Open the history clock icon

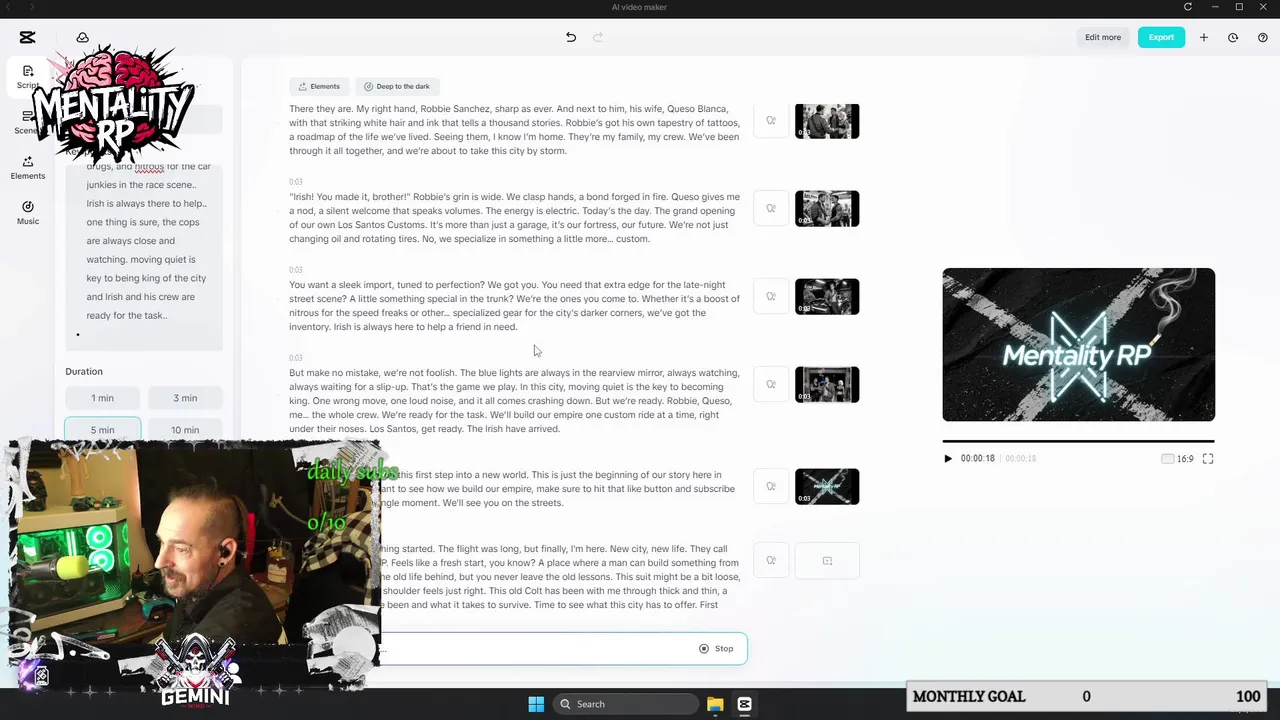coord(1233,37)
